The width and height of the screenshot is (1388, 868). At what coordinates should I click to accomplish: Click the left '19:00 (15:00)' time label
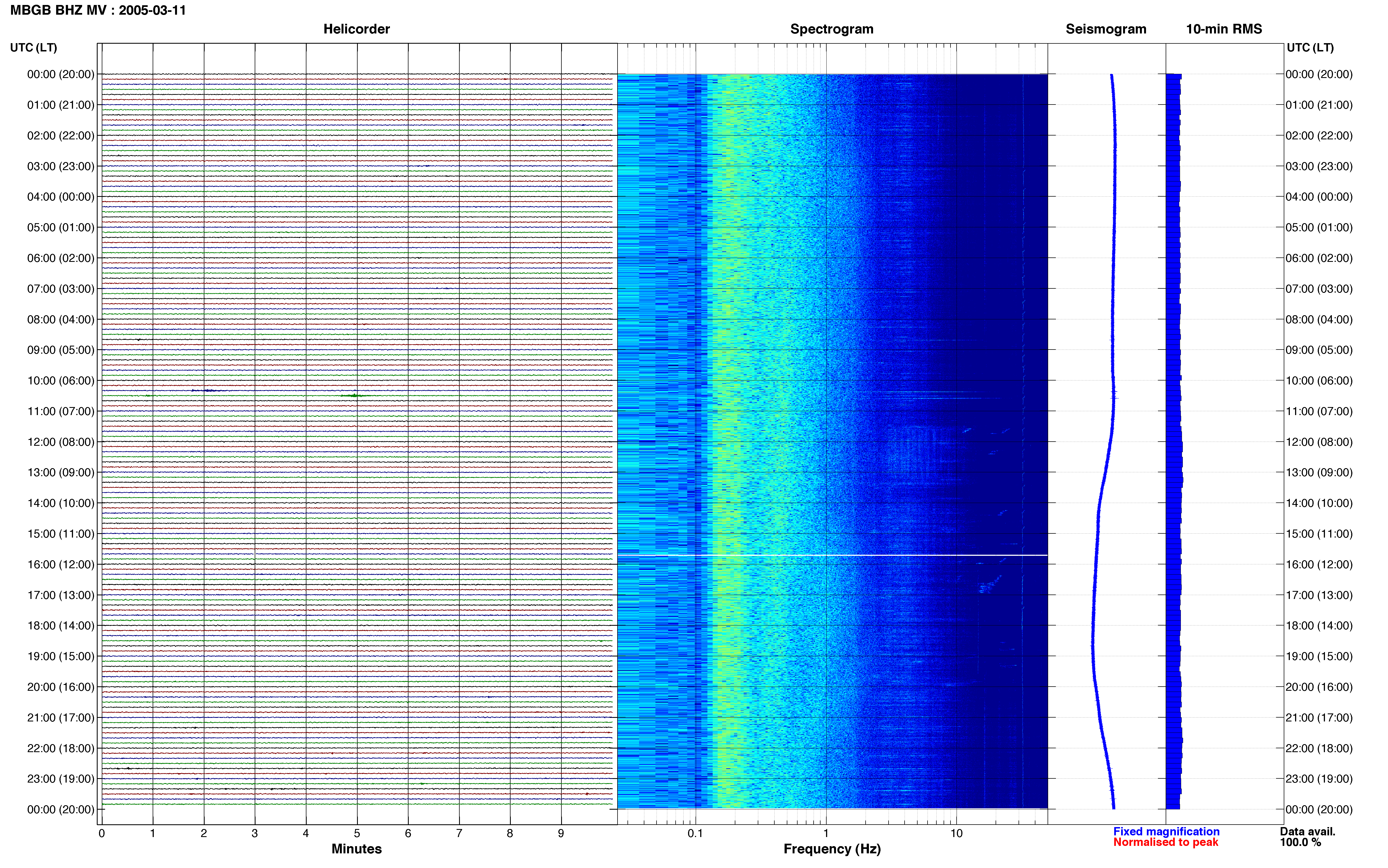click(x=61, y=656)
